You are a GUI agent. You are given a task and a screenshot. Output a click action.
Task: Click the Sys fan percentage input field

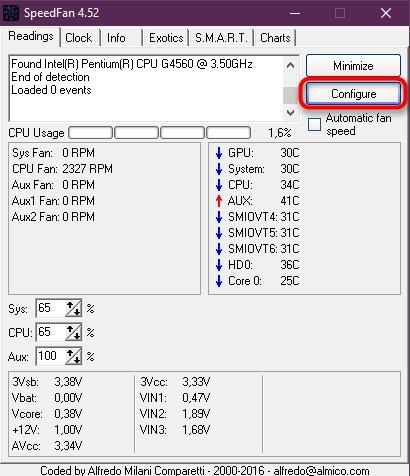click(x=51, y=308)
